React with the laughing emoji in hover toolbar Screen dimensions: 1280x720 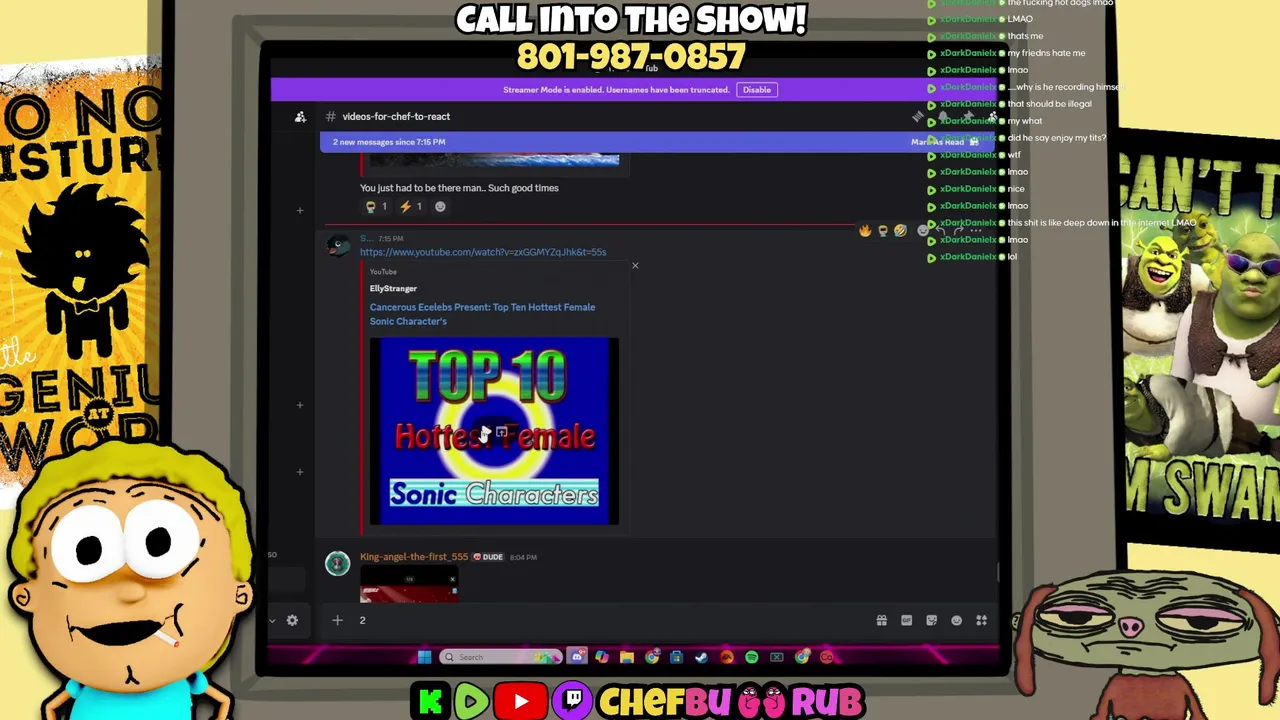pos(900,231)
